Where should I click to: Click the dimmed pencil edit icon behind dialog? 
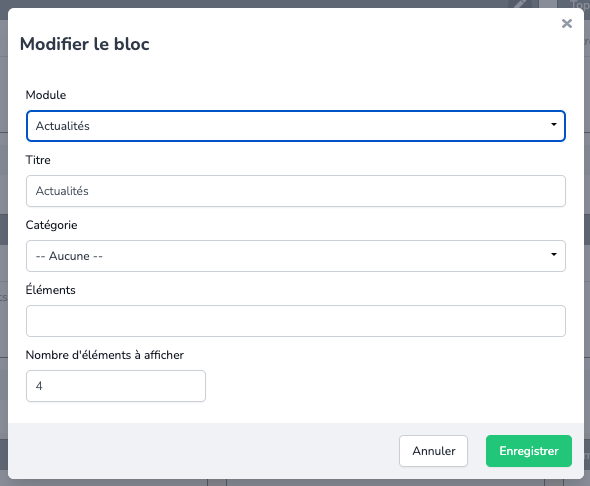click(x=520, y=4)
